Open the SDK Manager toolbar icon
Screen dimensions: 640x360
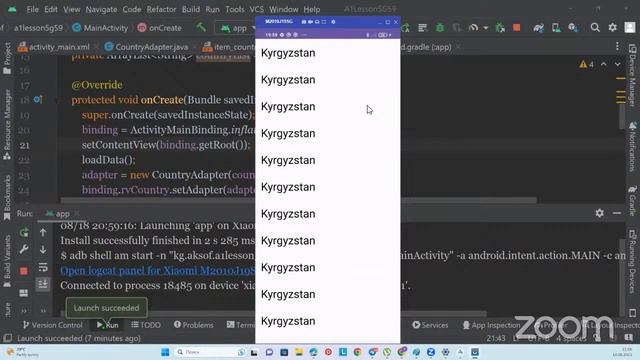[x=573, y=27]
